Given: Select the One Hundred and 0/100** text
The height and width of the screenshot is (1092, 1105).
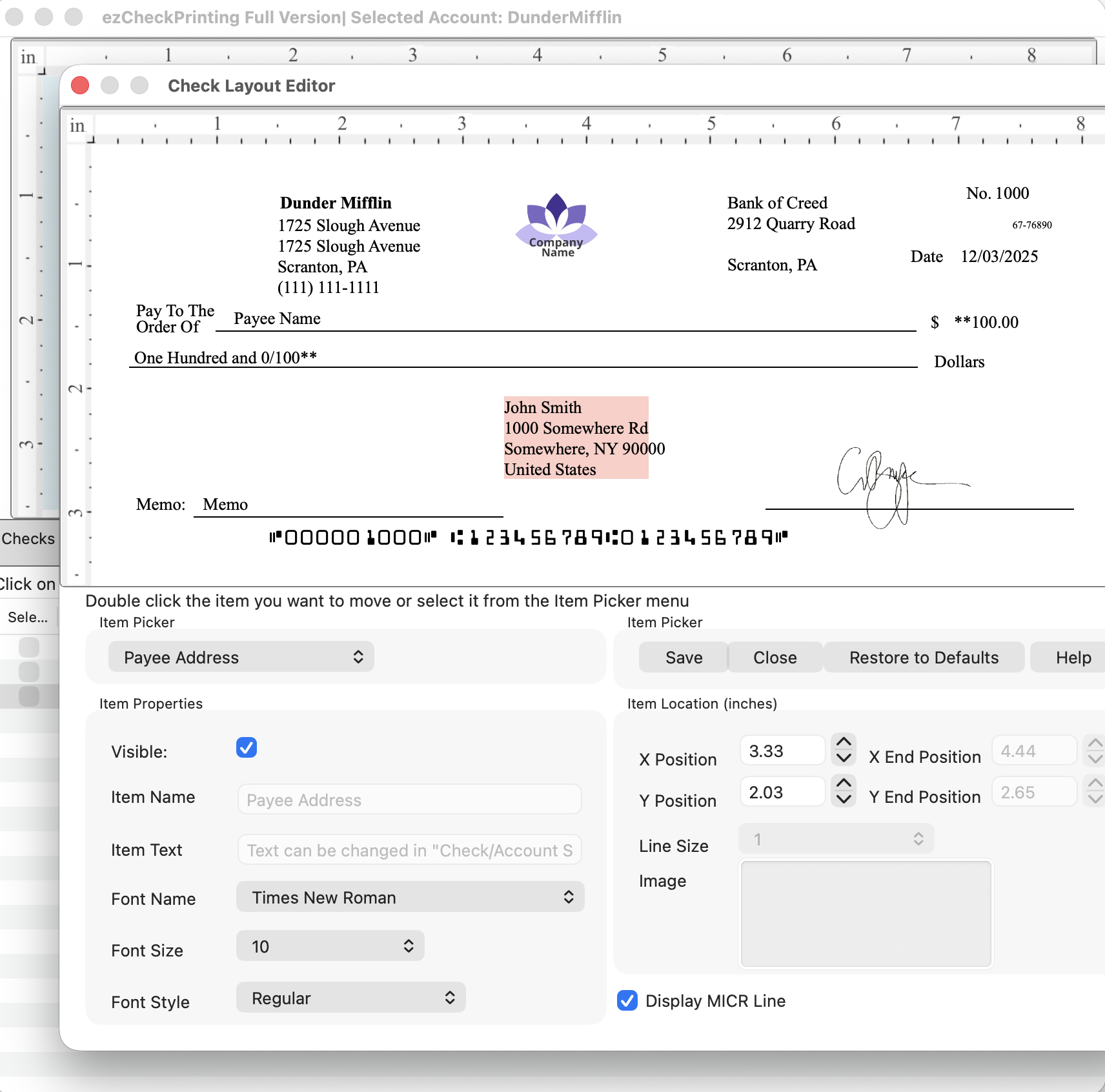Looking at the screenshot, I should pos(225,358).
